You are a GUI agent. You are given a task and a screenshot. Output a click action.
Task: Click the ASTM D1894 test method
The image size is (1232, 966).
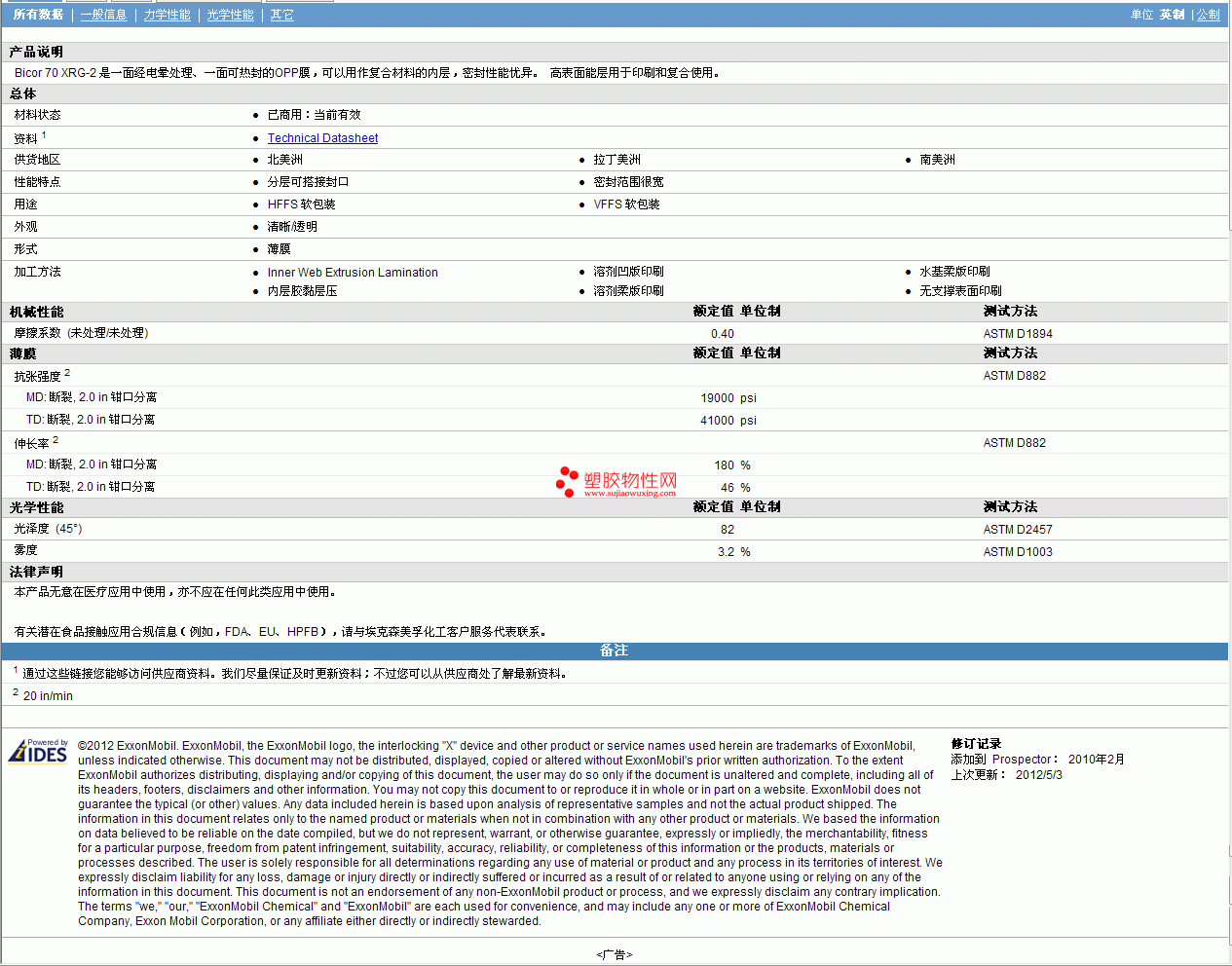click(1018, 334)
